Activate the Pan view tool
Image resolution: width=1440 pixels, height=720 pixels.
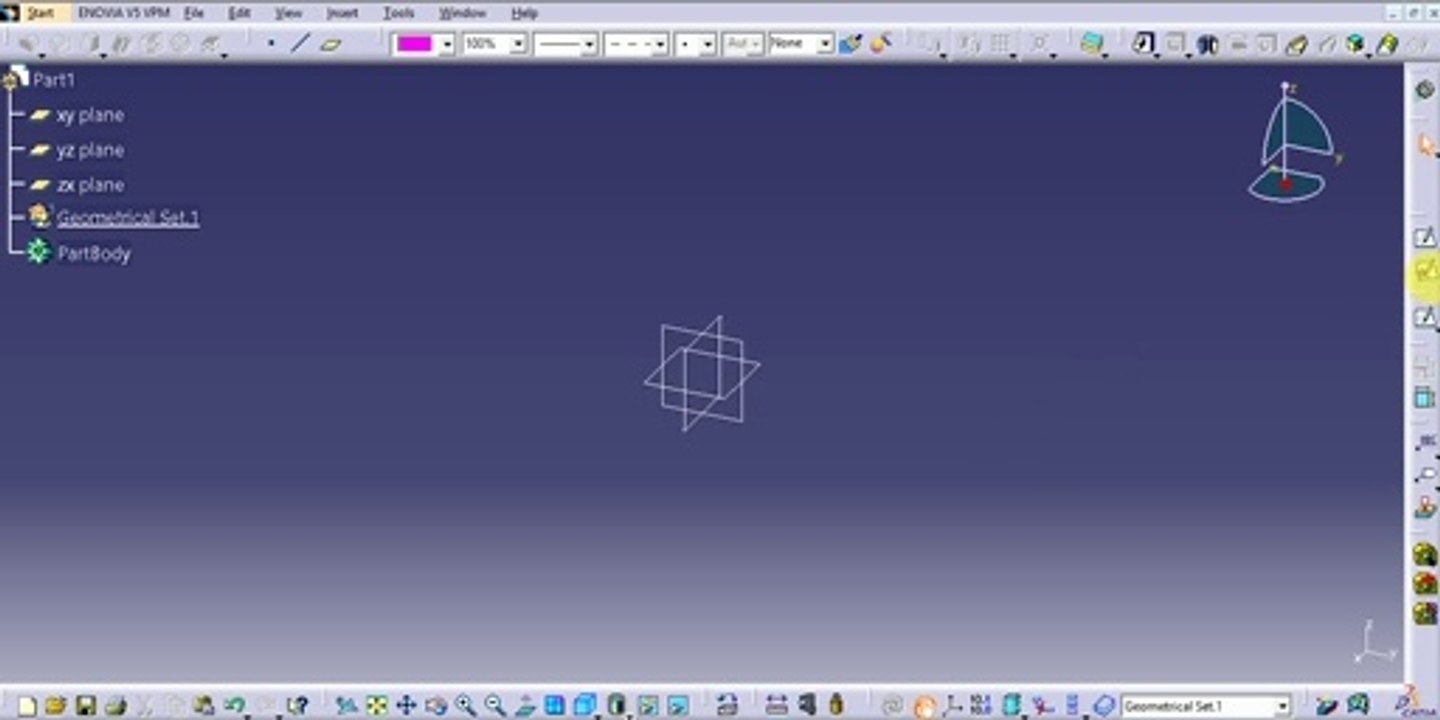point(406,705)
